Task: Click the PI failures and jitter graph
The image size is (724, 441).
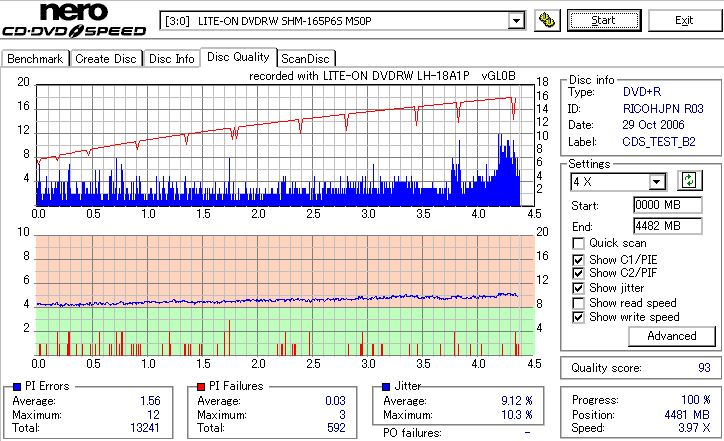Action: tap(285, 296)
